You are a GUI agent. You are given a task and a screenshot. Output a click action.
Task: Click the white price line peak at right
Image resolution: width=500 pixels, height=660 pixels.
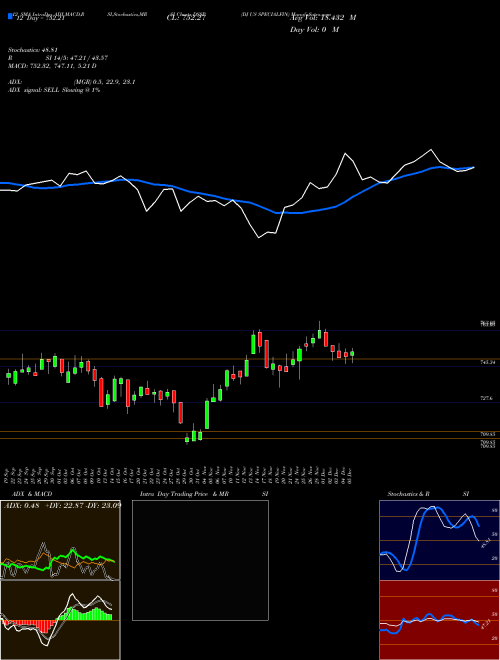point(431,150)
